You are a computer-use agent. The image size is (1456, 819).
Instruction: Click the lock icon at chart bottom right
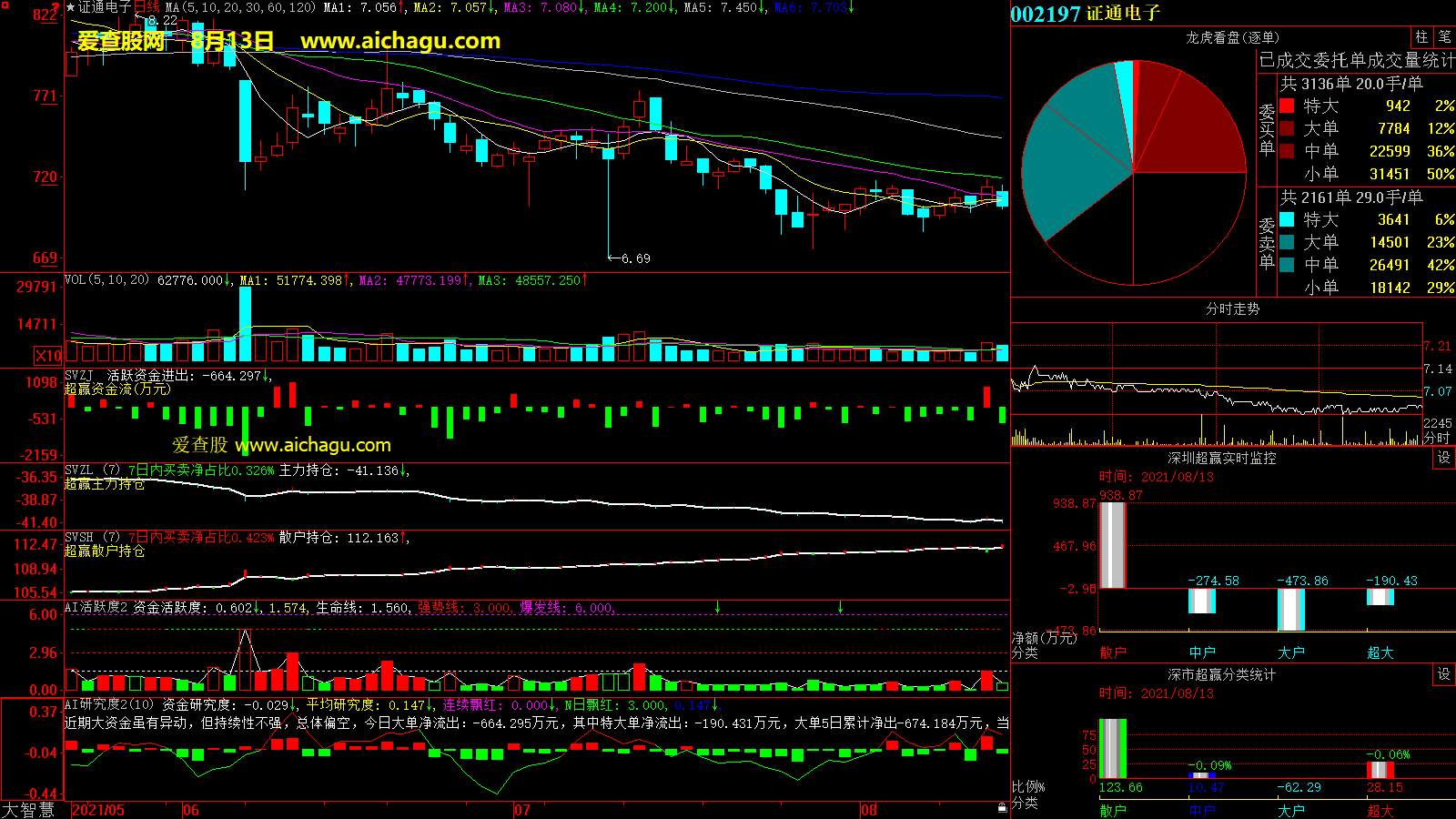point(1002,807)
